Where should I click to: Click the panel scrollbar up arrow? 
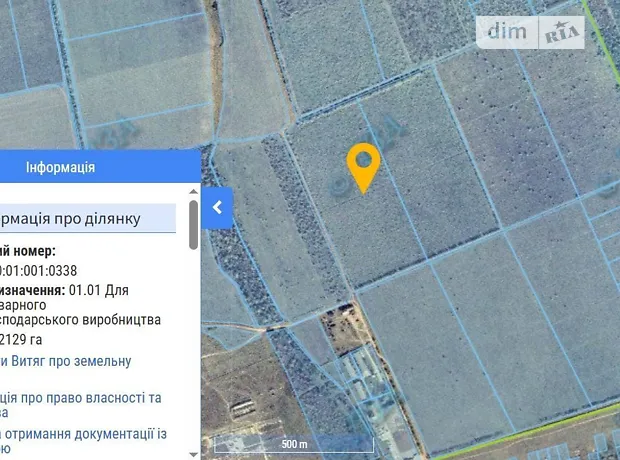coord(193,190)
